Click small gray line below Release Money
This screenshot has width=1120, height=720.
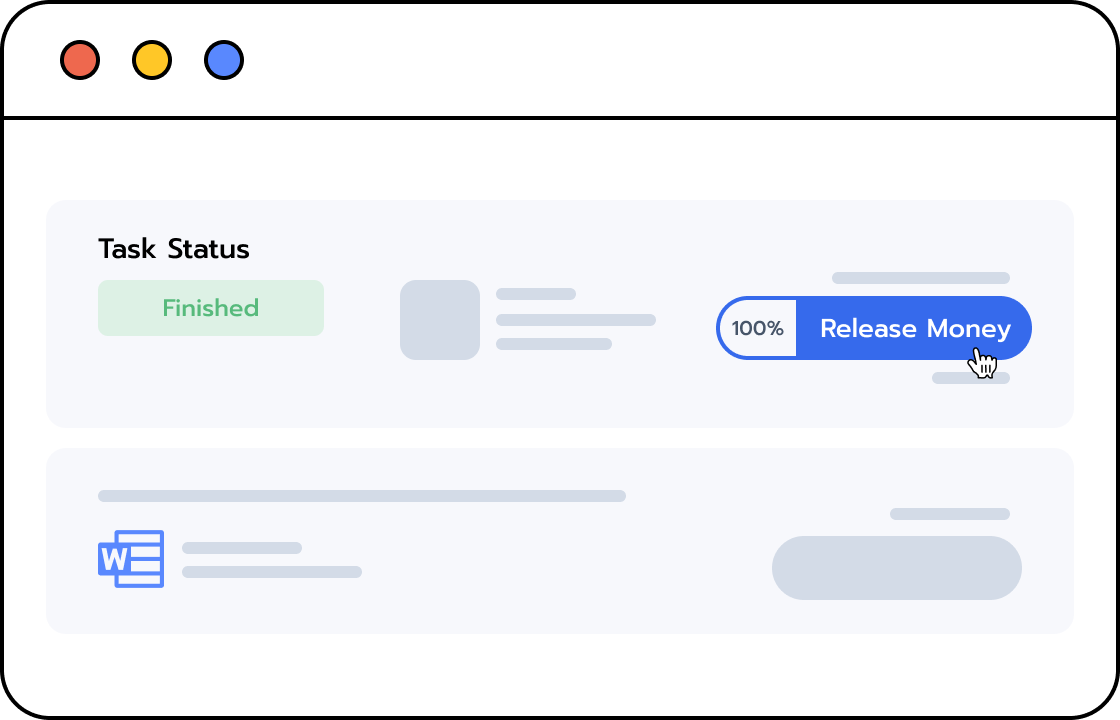click(971, 378)
